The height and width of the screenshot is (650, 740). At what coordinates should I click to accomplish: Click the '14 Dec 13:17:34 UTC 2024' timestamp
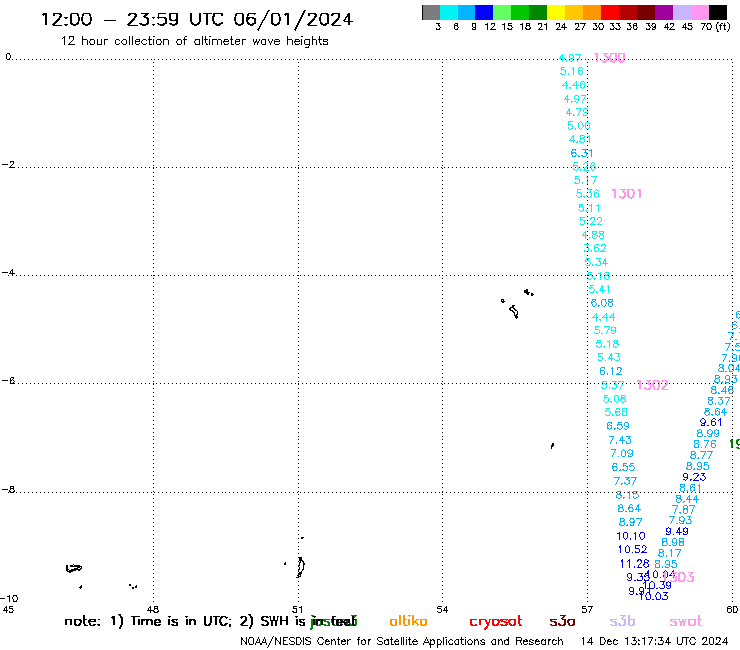click(x=654, y=641)
